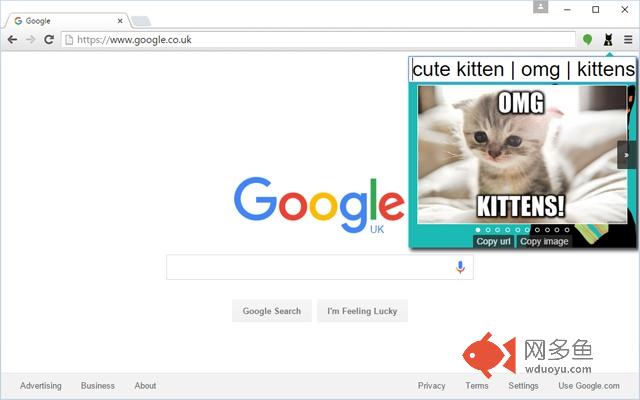Click the browser forward arrow

tap(30, 40)
